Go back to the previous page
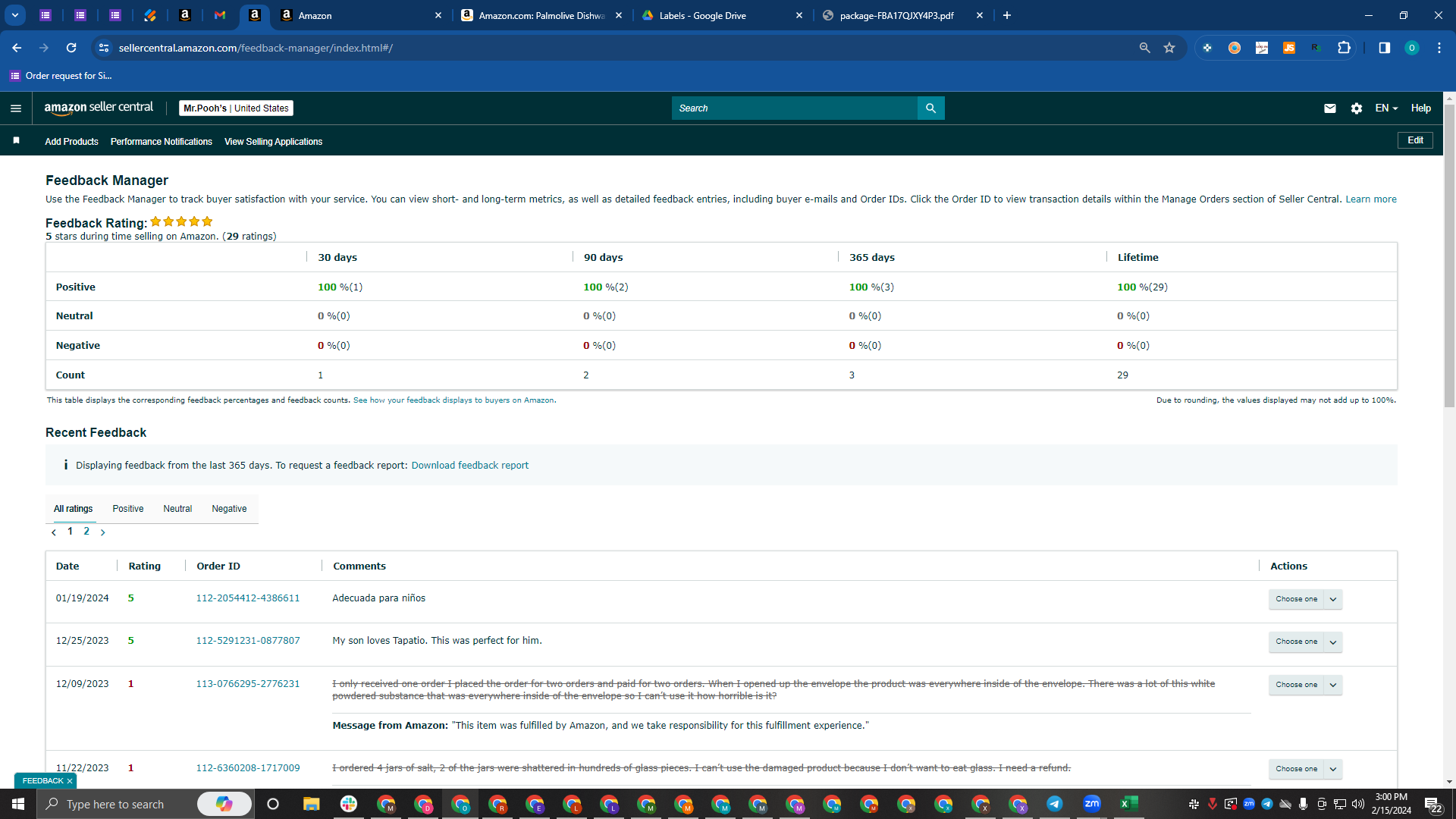This screenshot has width=1456, height=819. click(17, 48)
